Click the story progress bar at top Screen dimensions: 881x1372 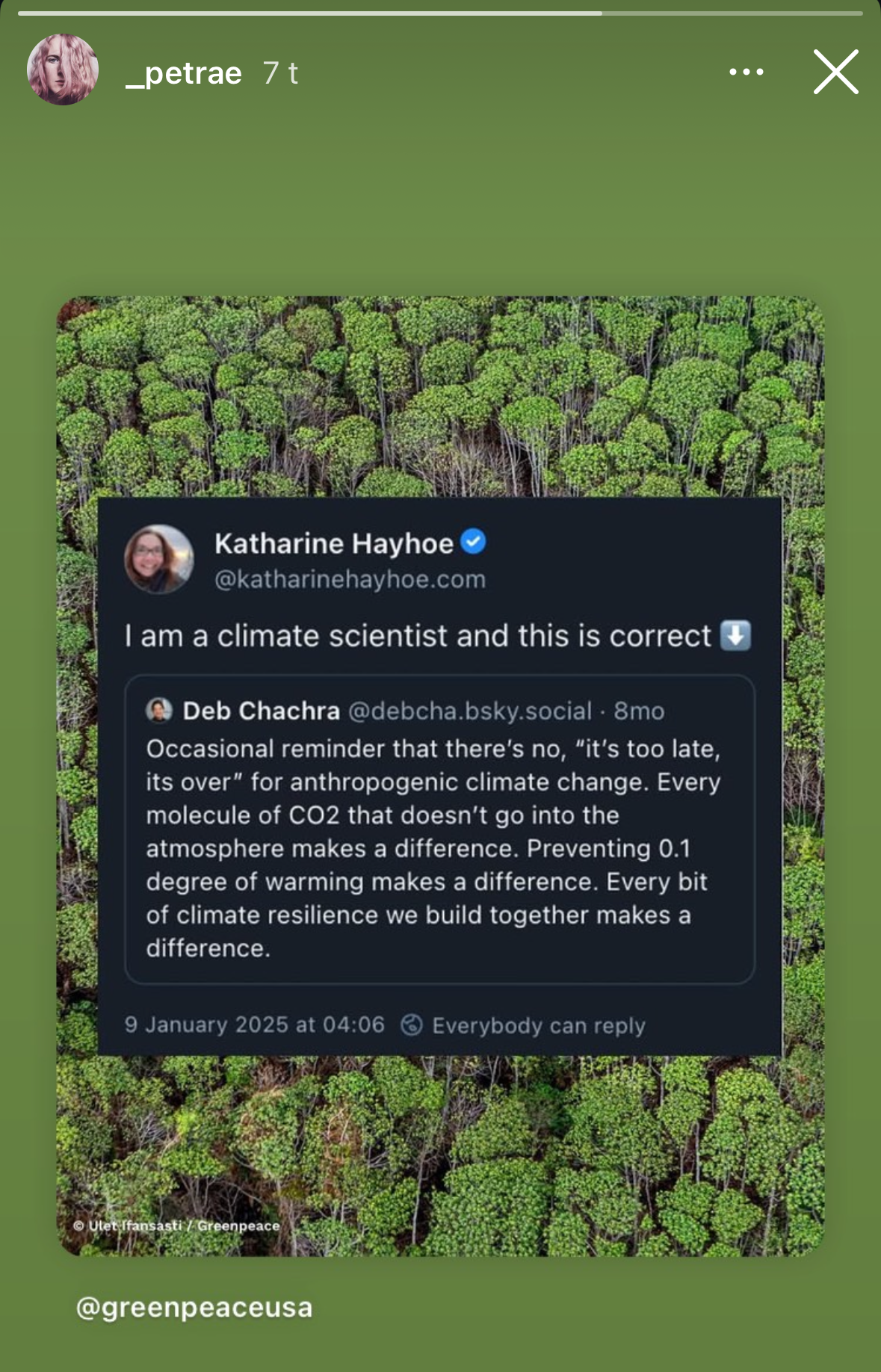pos(440,13)
